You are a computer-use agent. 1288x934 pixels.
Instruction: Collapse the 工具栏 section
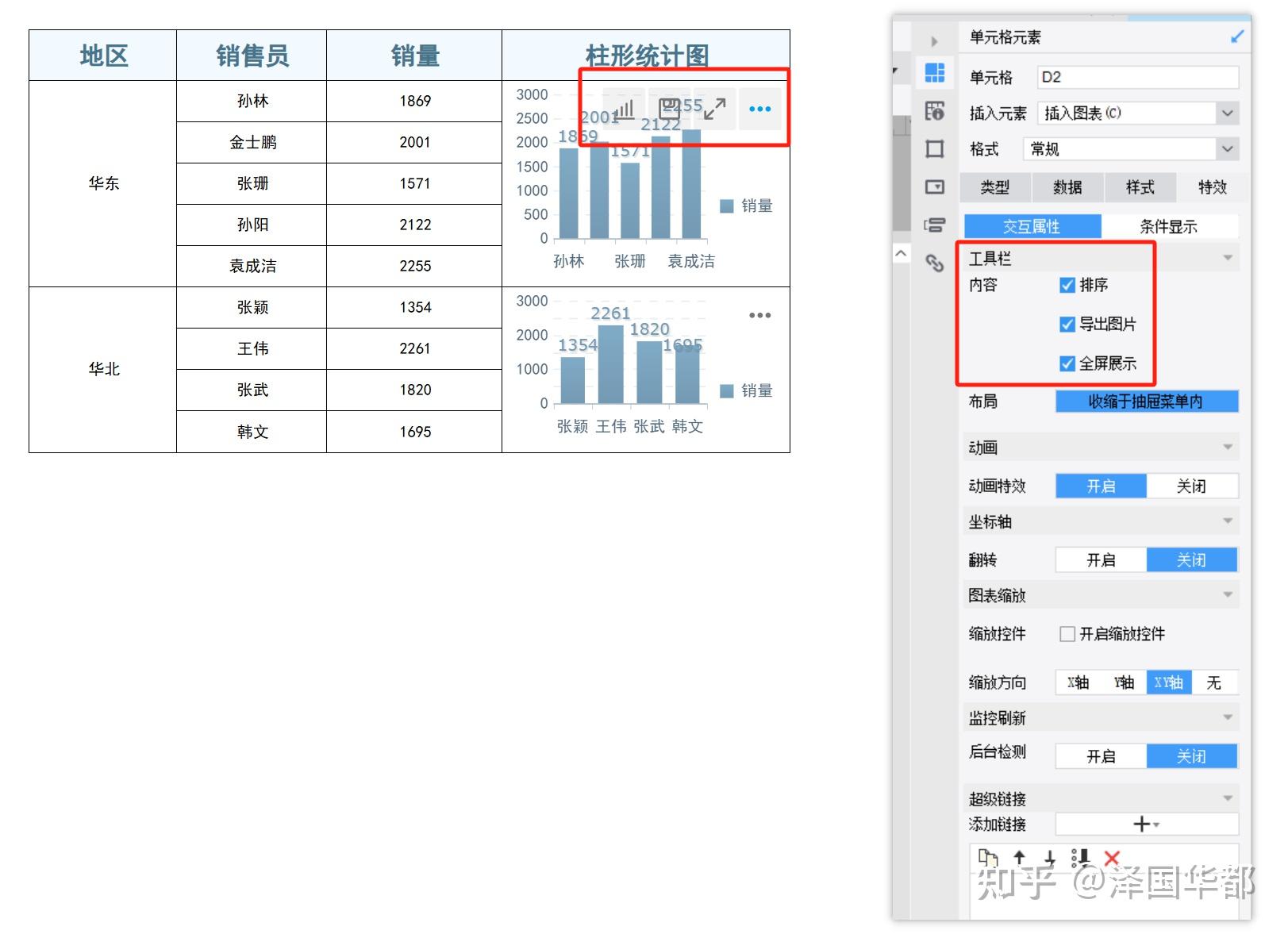pos(1226,257)
